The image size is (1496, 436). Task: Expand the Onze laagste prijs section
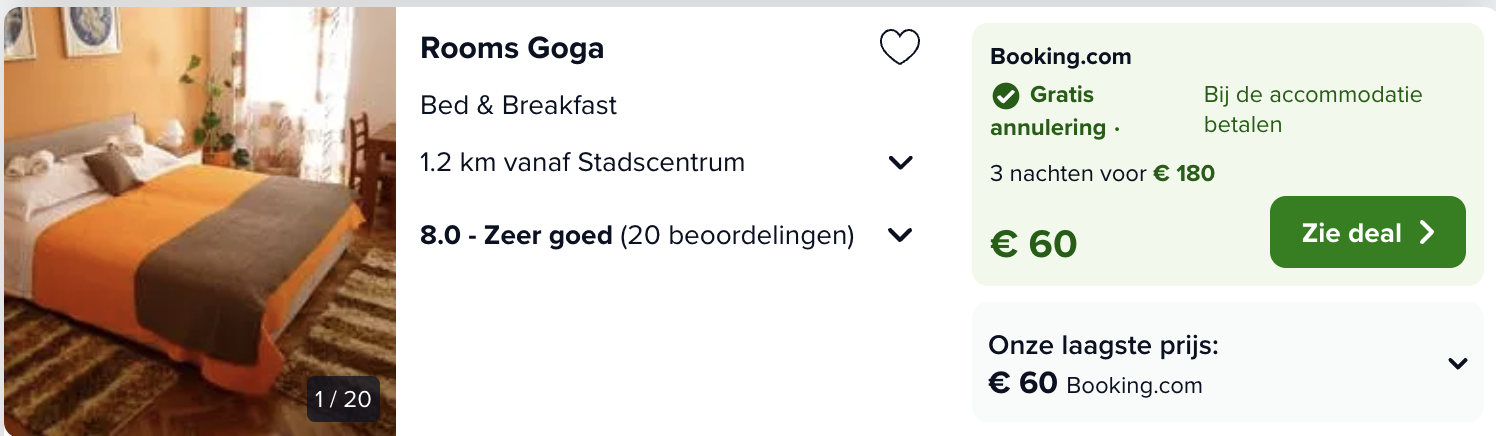tap(1458, 364)
